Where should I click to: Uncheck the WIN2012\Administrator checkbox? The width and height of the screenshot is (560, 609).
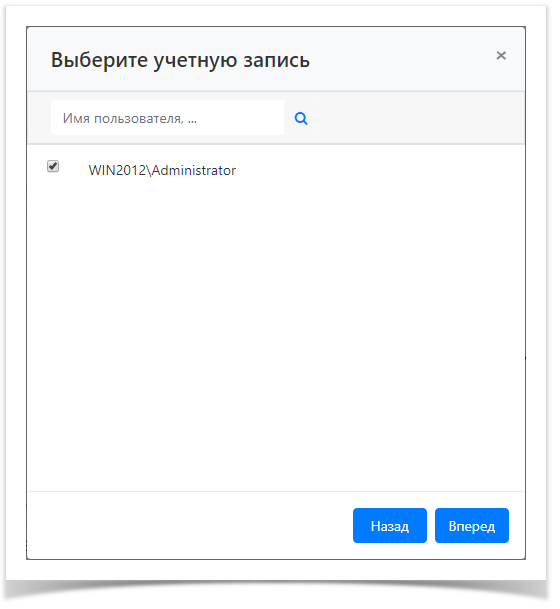53,166
